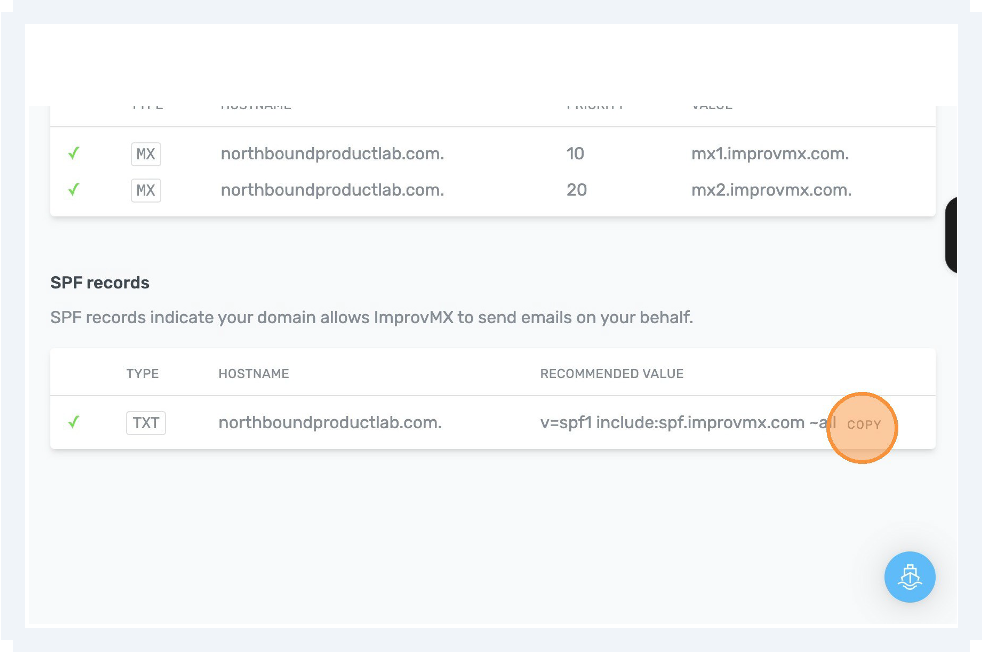Screen dimensions: 982x652
Task: Click the HOSTNAME column label
Action: [x=253, y=373]
